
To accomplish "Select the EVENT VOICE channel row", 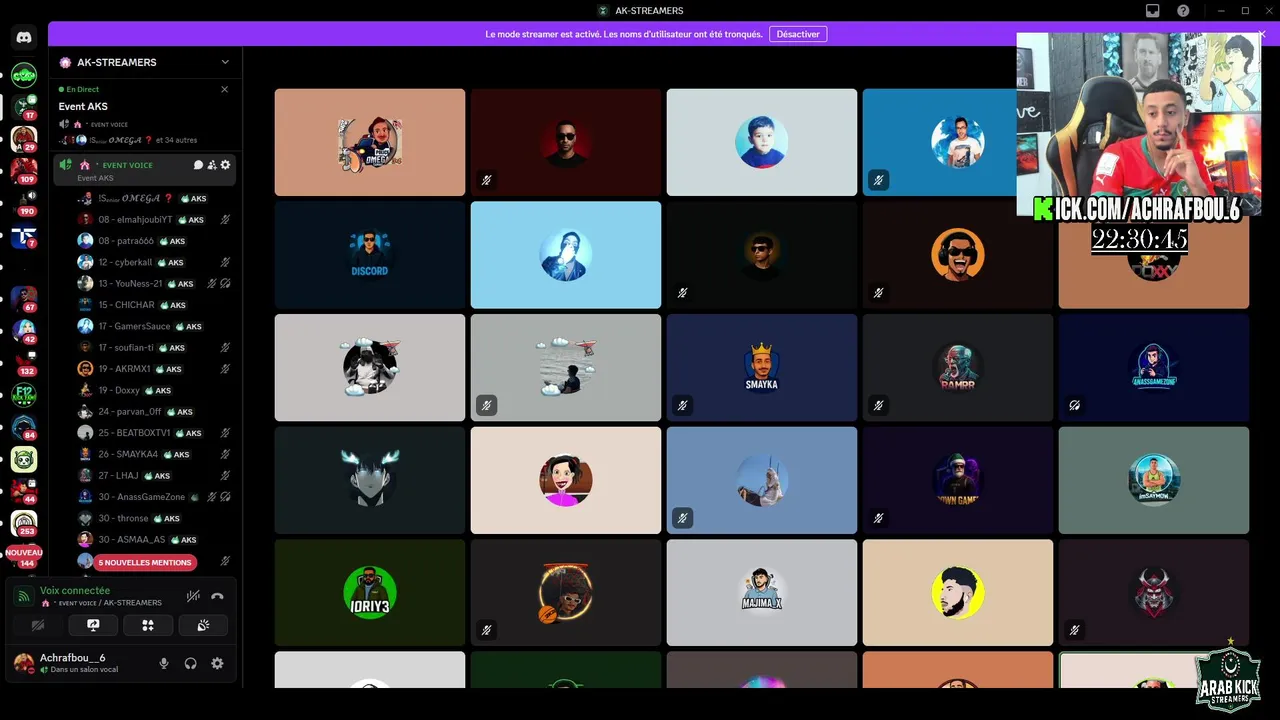I will pos(144,170).
